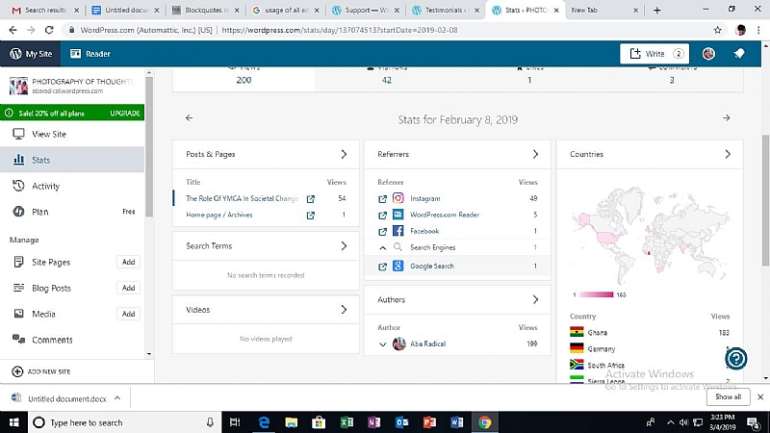Go to previous day's stats arrow
Image resolution: width=770 pixels, height=433 pixels.
tap(189, 118)
